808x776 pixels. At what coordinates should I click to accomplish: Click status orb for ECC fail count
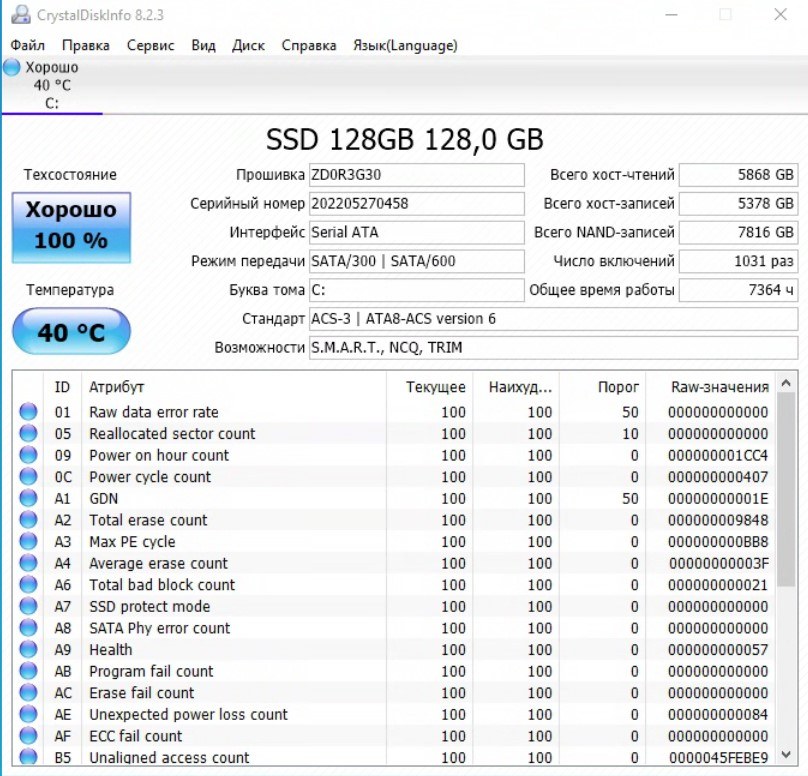click(x=28, y=736)
